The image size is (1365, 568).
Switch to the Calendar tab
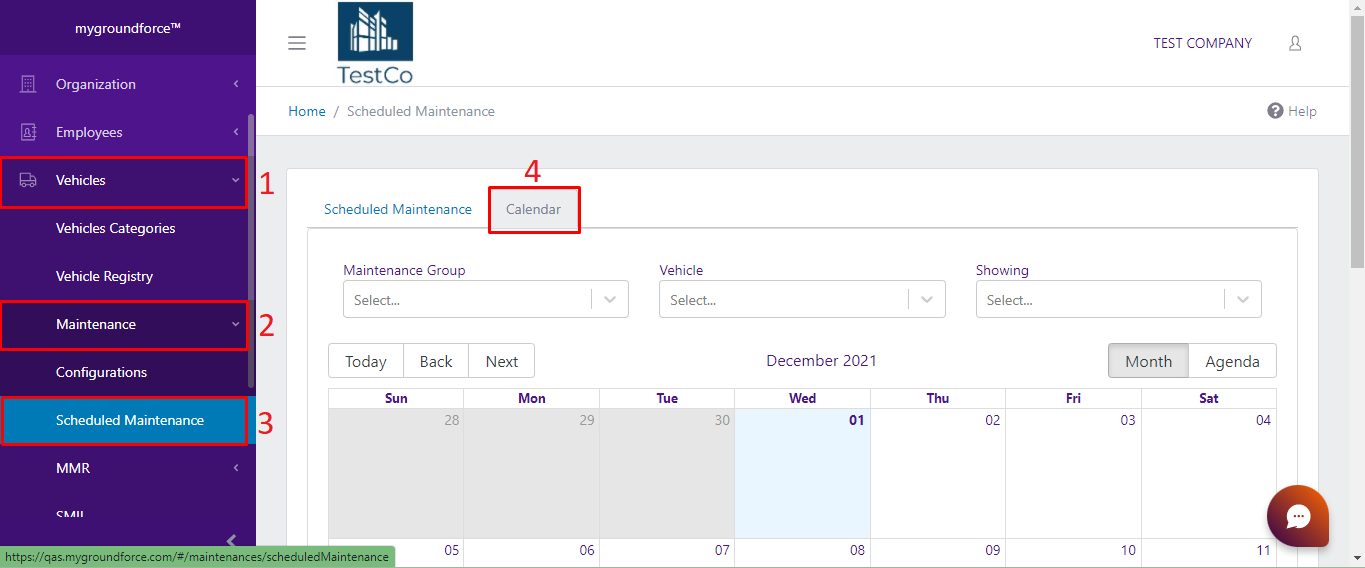coord(534,209)
